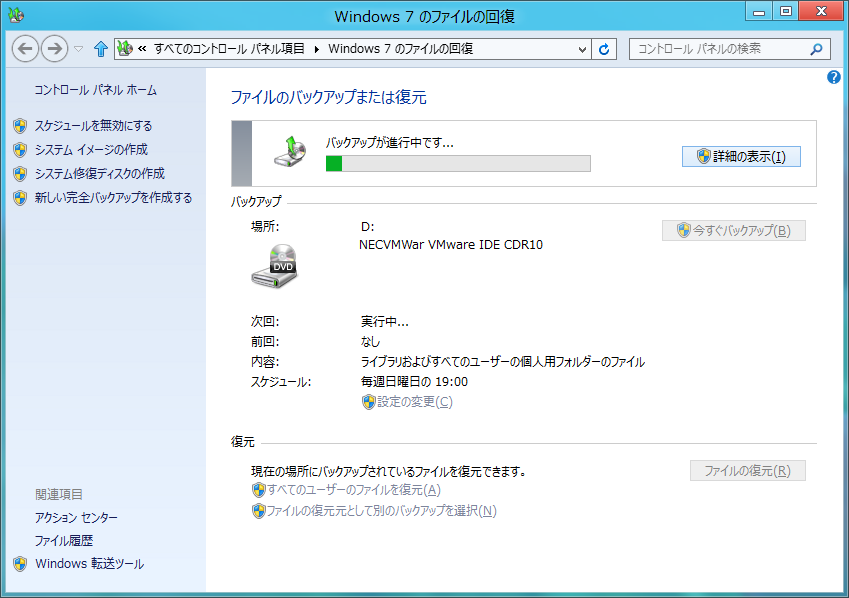Click shield icon beside システム イメージの作成

(20, 150)
